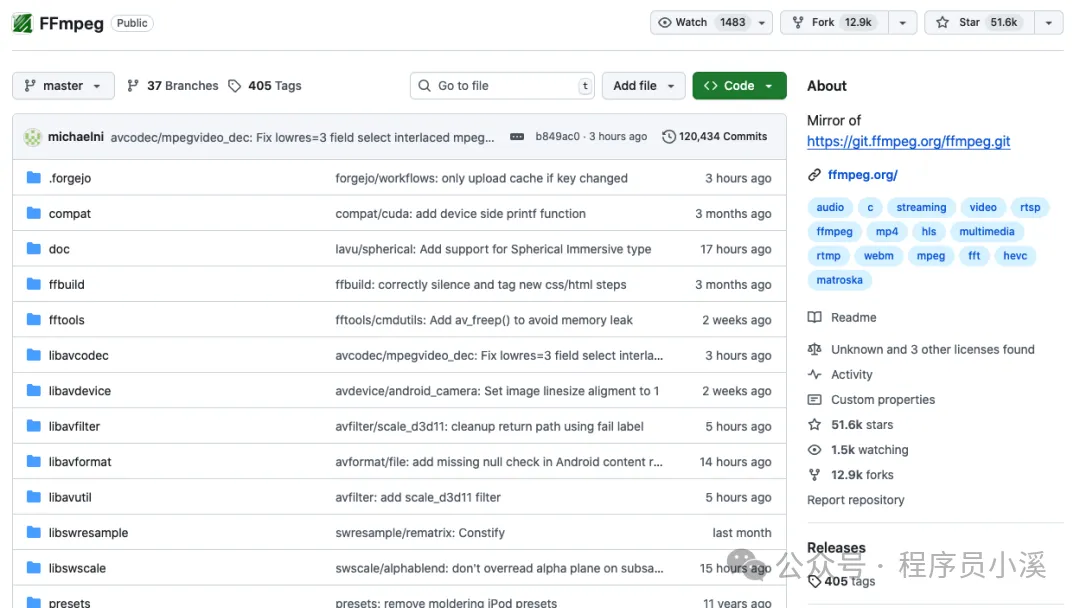1080x608 pixels.
Task: Open the .forgejo folder icon
Action: [x=34, y=178]
